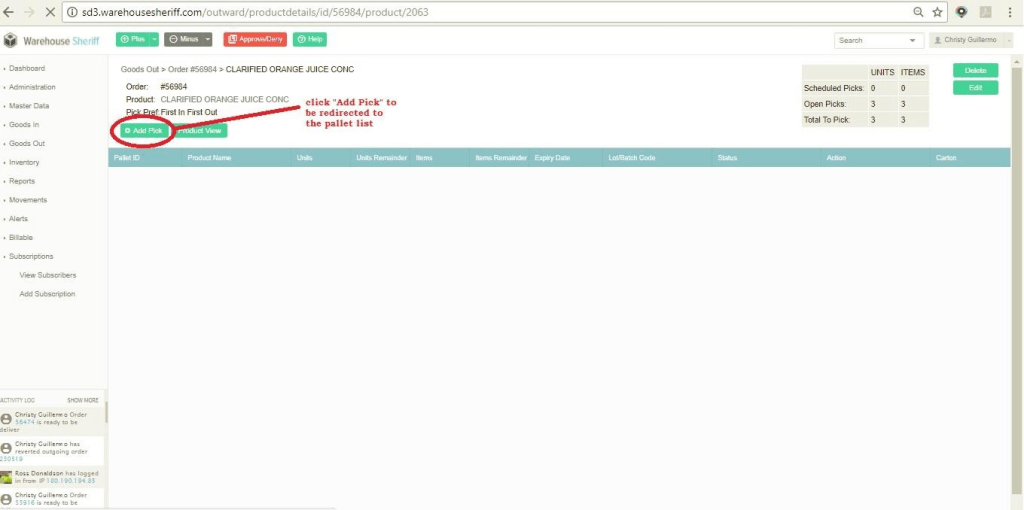Select Inventory from the sidebar
This screenshot has height=510, width=1024.
click(24, 162)
